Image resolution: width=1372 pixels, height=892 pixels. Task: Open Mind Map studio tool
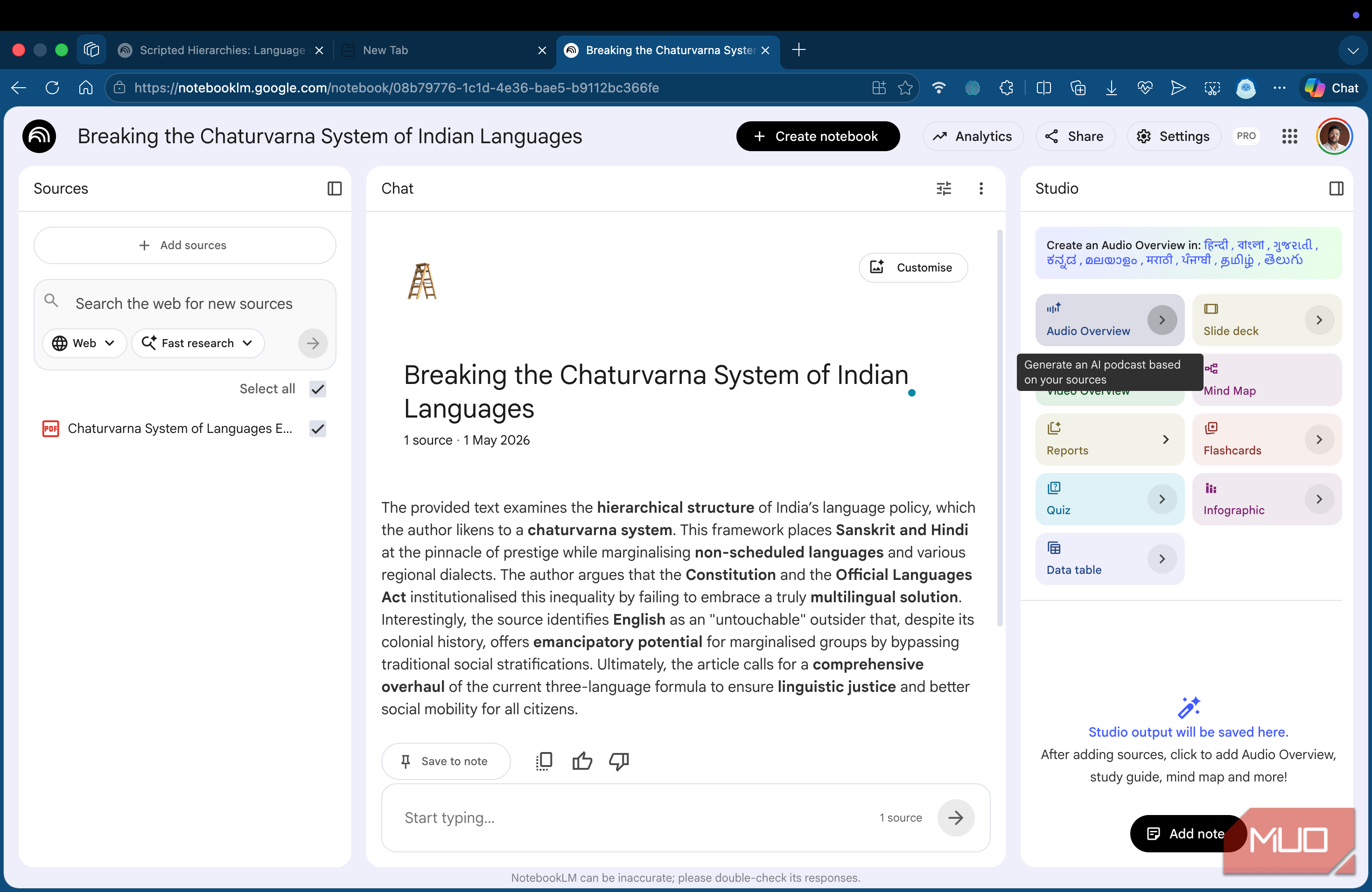pos(1267,380)
